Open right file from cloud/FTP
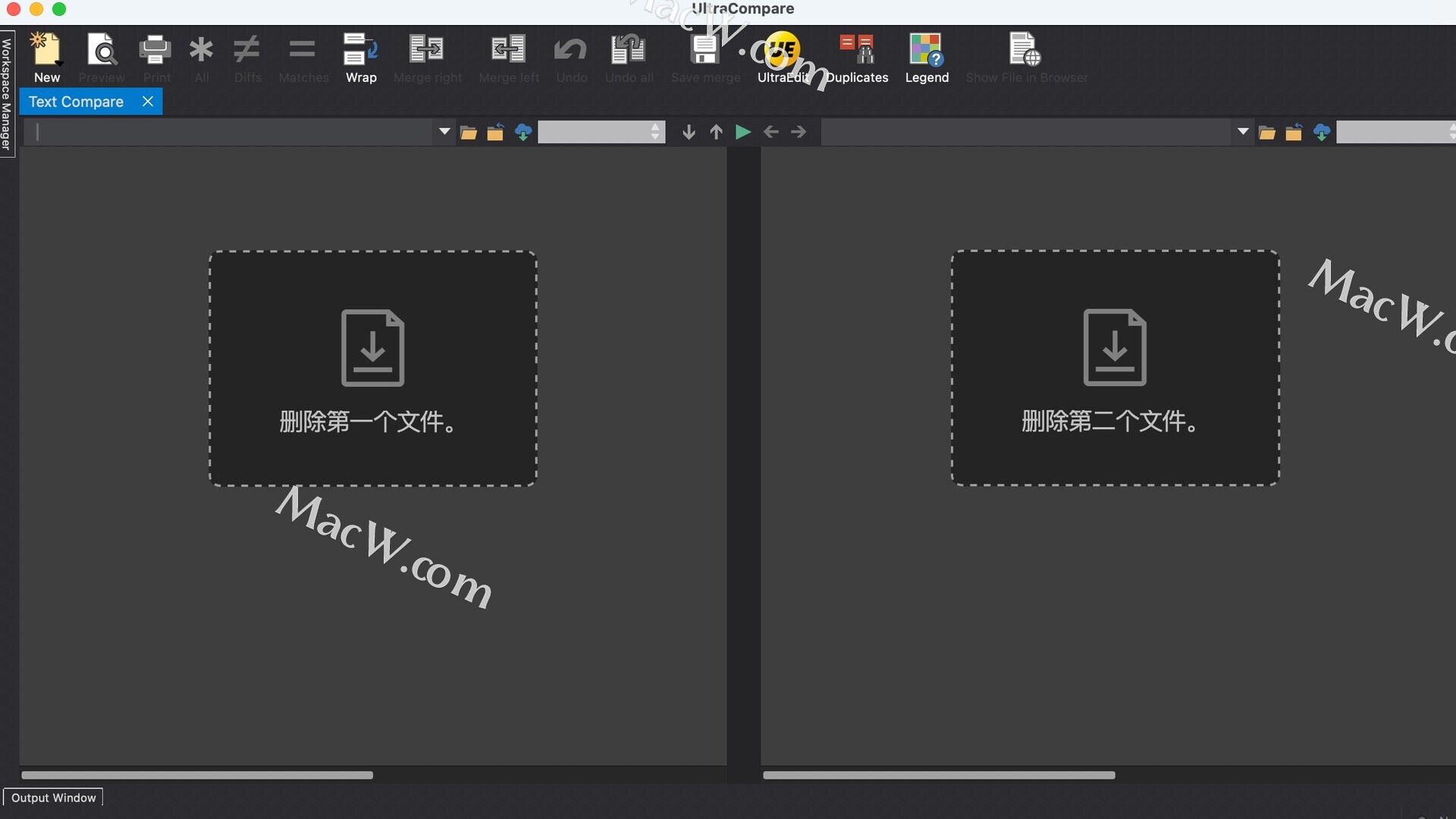The image size is (1456, 819). pos(1322,133)
